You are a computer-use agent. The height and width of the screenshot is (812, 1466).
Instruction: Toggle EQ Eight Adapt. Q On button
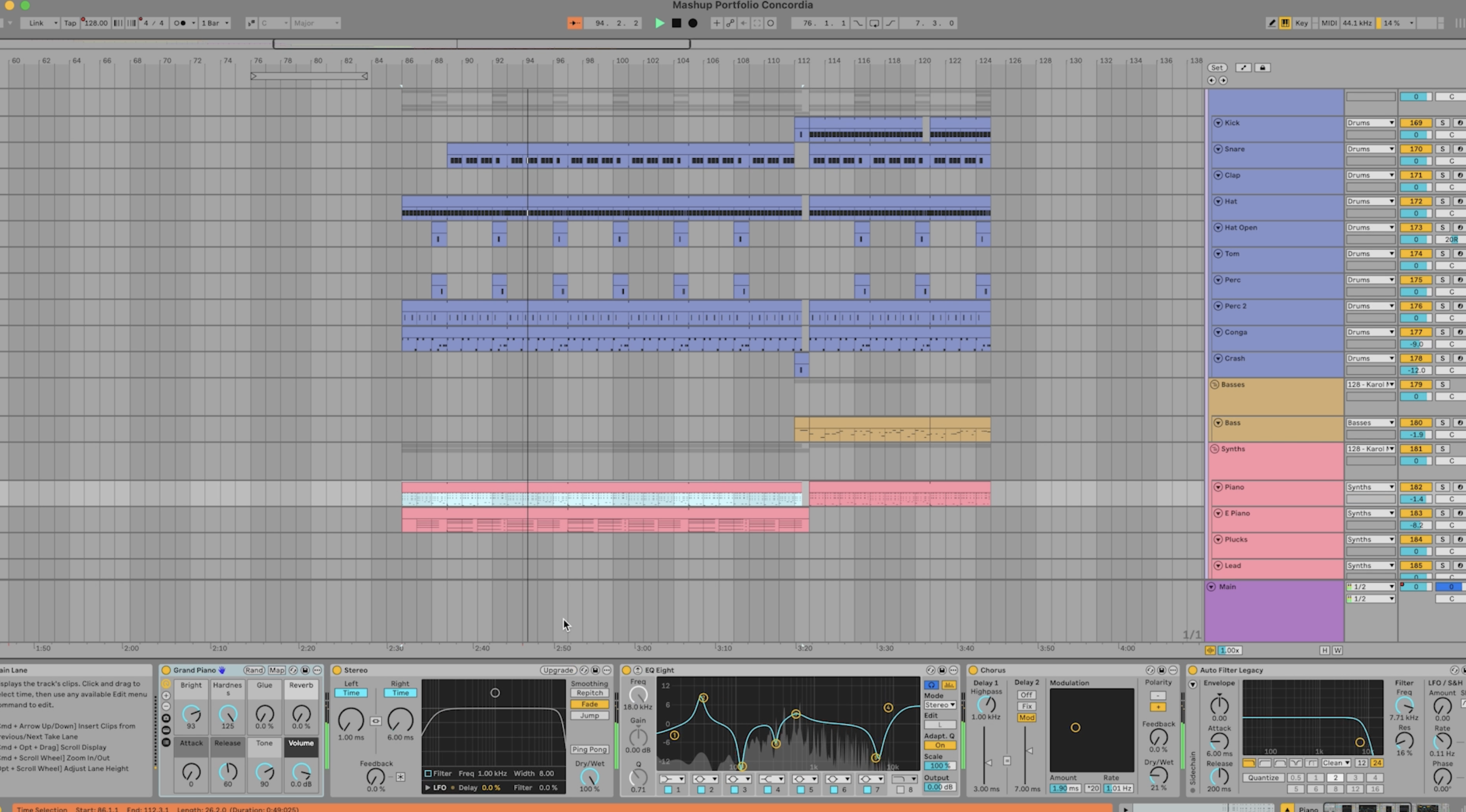pos(939,745)
